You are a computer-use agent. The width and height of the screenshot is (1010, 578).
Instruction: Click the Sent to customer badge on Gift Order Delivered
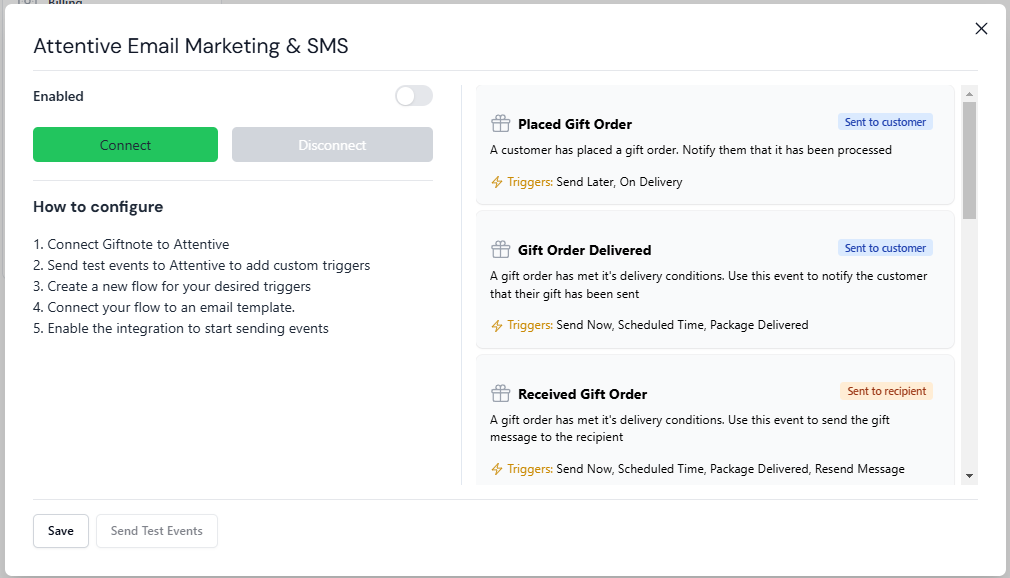tap(885, 248)
